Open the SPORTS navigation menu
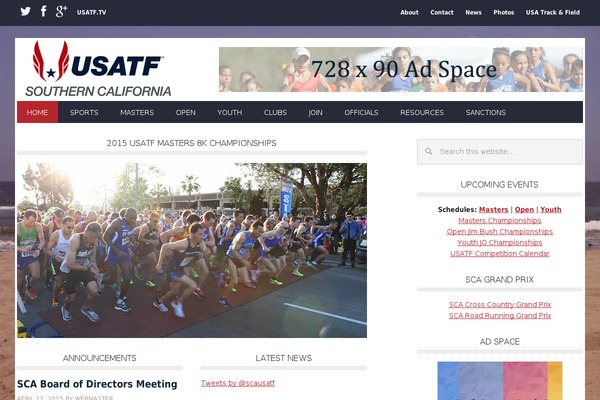The image size is (600, 400). click(84, 112)
